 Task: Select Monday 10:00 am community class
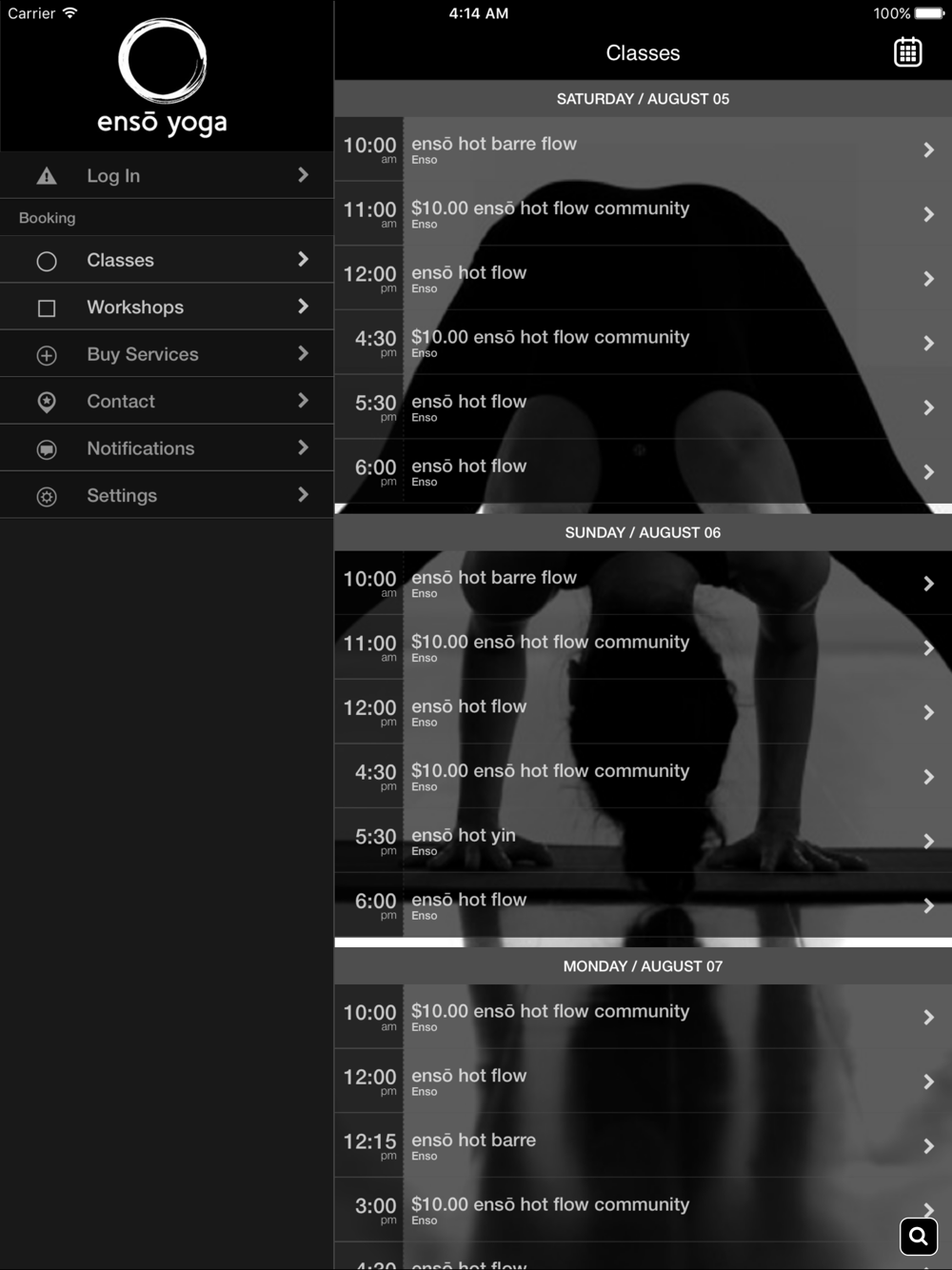[x=643, y=1017]
